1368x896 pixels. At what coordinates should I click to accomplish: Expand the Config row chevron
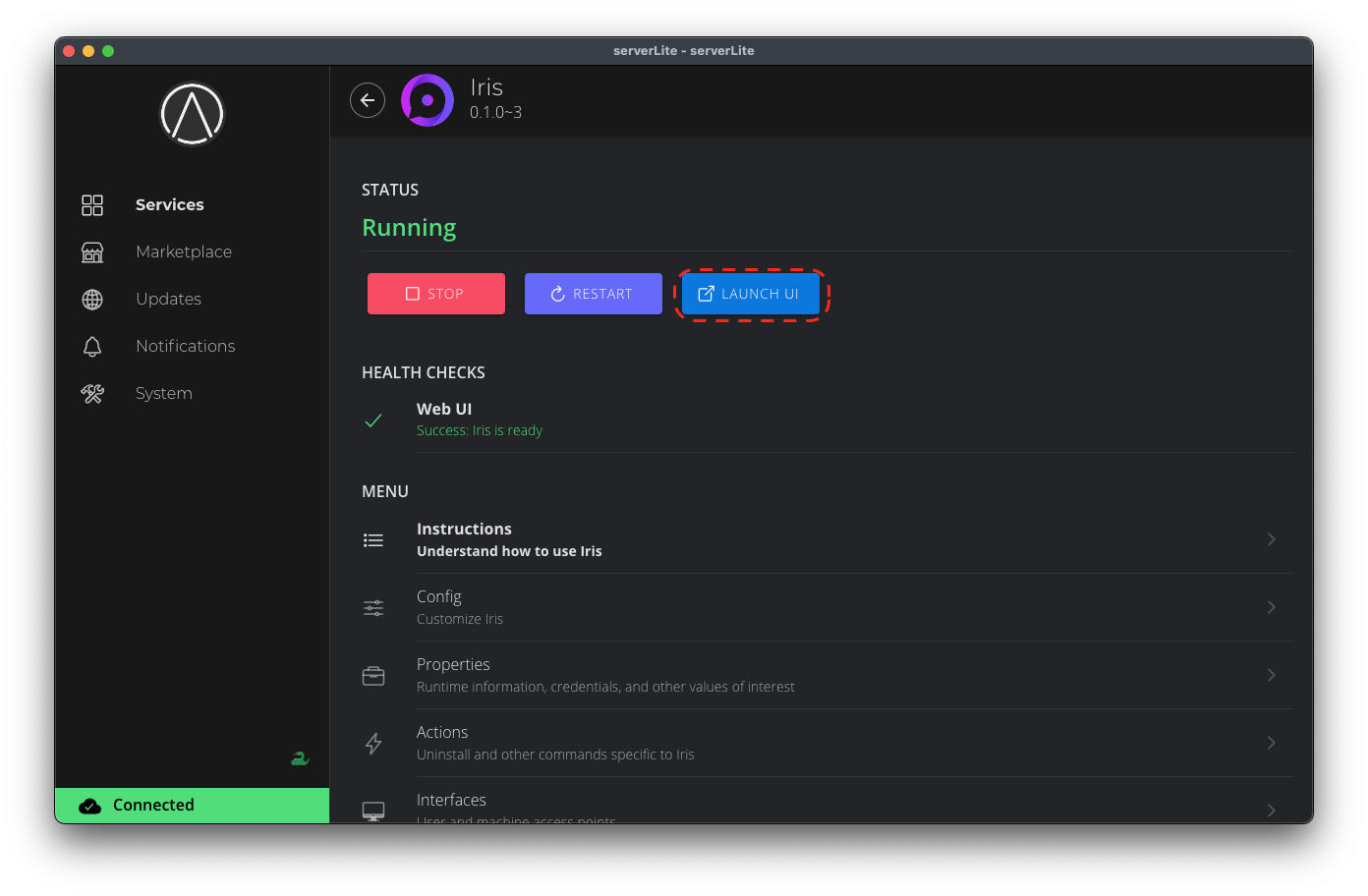[x=1271, y=607]
